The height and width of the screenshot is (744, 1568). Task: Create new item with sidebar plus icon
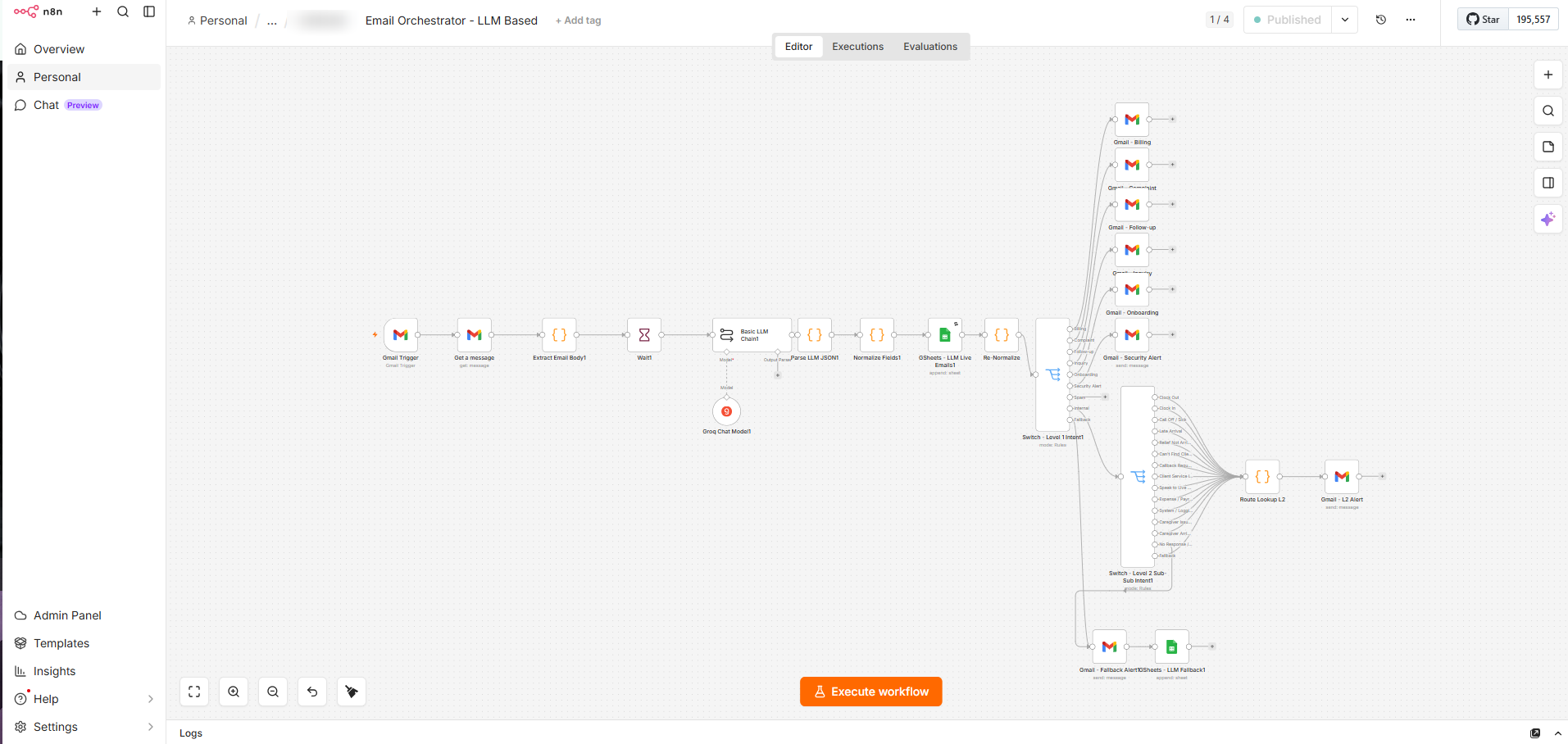(x=97, y=11)
